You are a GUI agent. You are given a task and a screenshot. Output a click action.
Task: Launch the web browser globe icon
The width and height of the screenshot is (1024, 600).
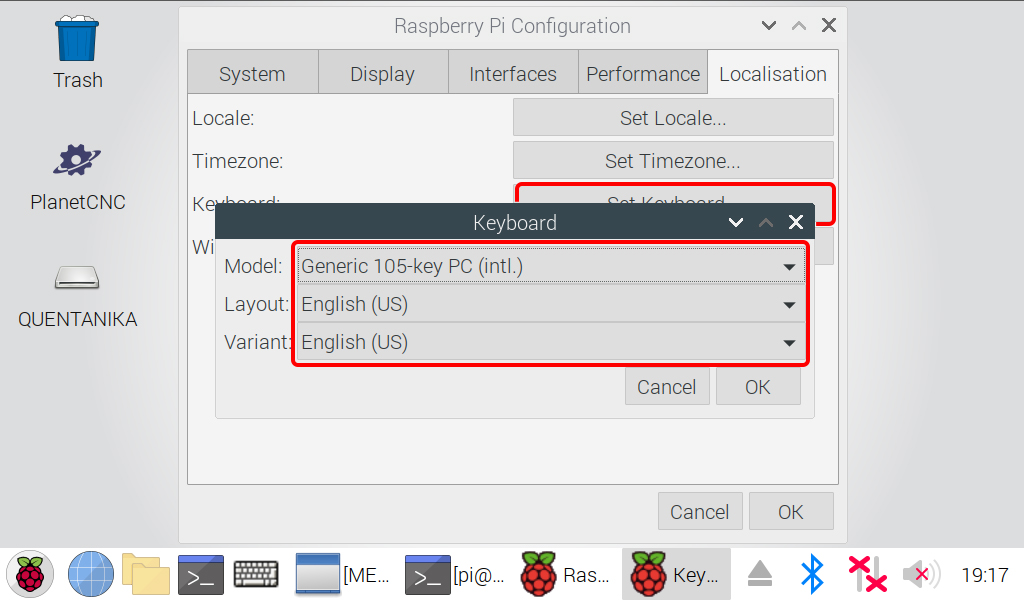coord(91,575)
